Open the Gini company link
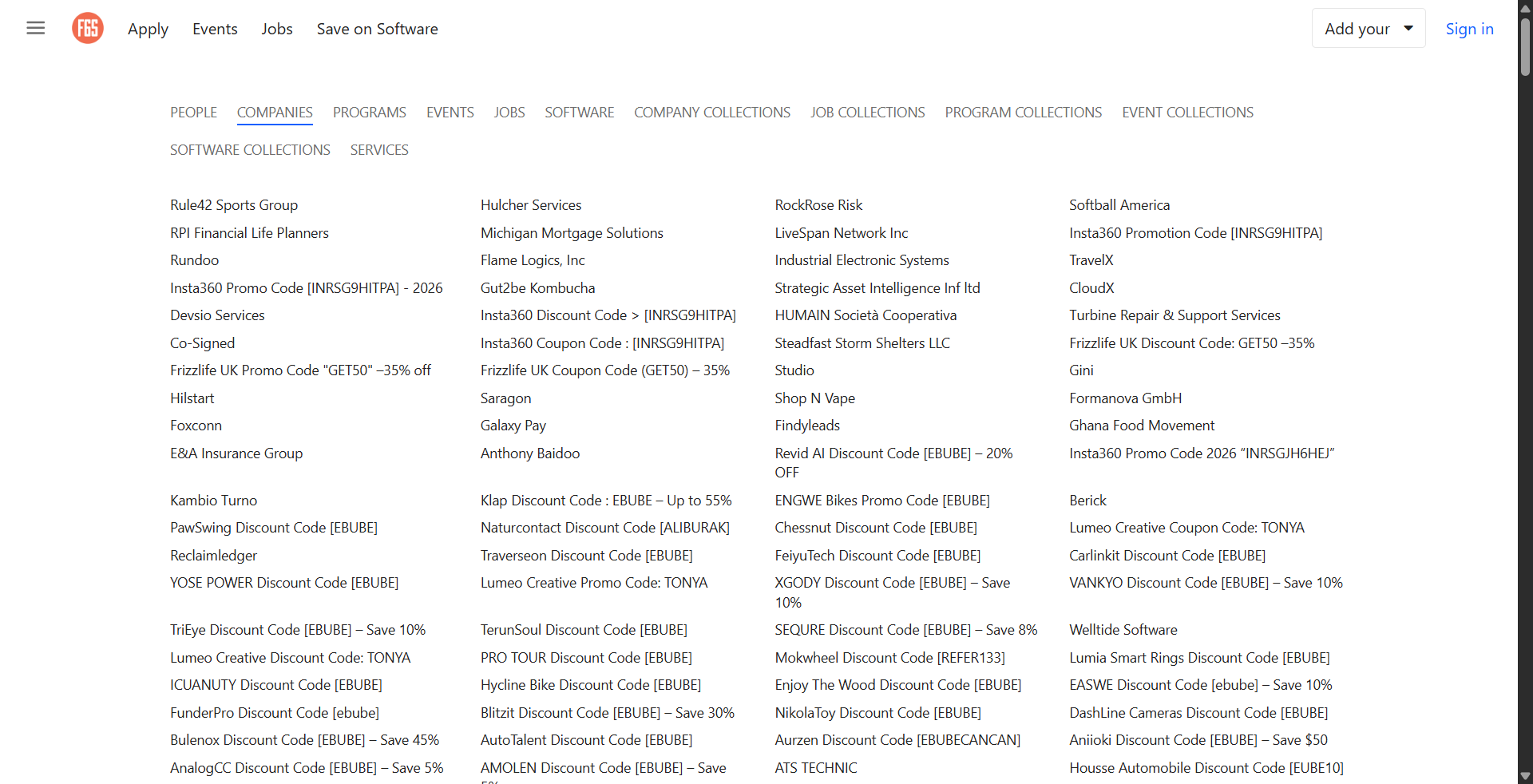 [x=1082, y=370]
